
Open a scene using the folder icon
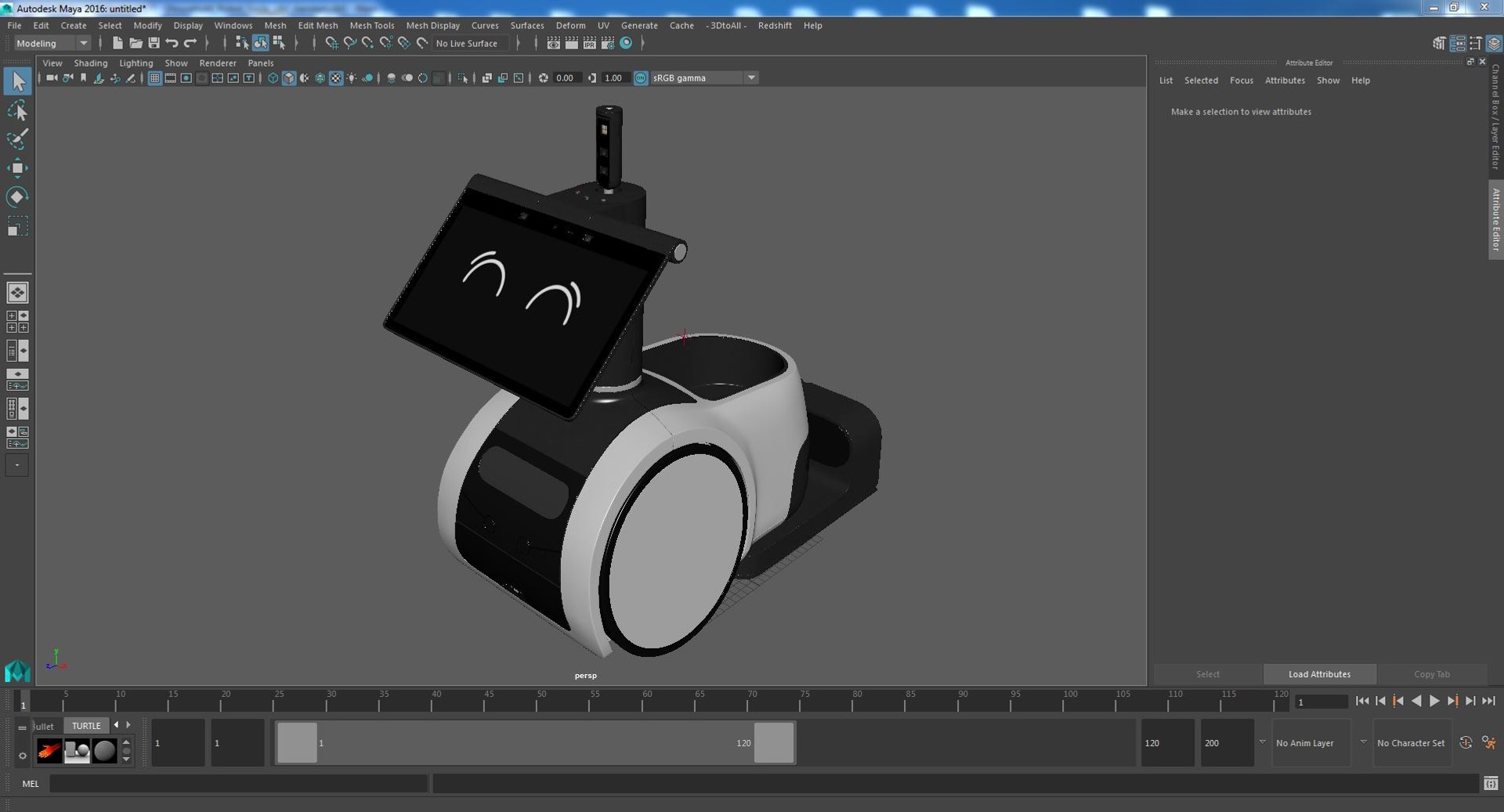[136, 43]
